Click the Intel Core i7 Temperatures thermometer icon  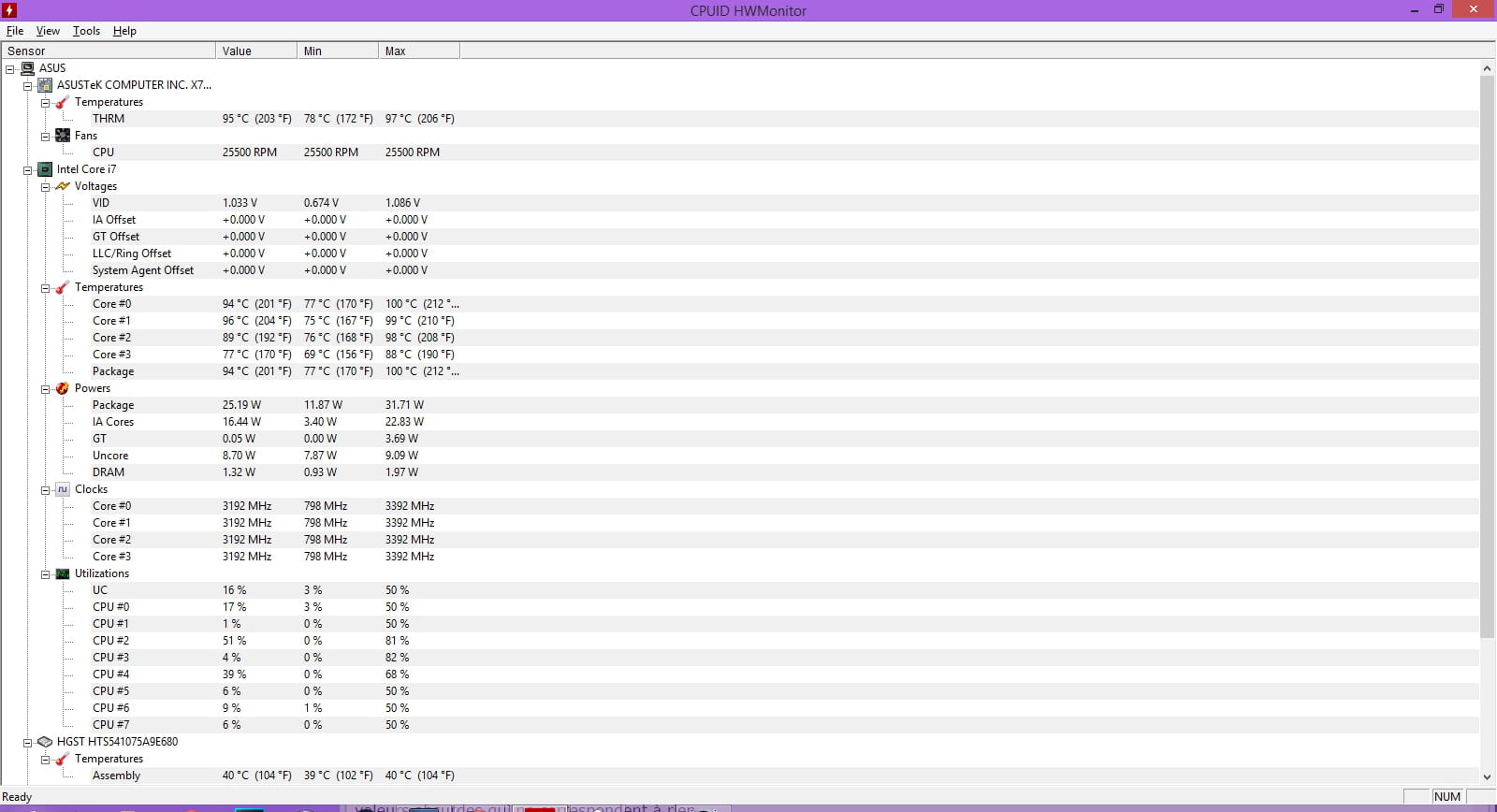click(x=63, y=287)
